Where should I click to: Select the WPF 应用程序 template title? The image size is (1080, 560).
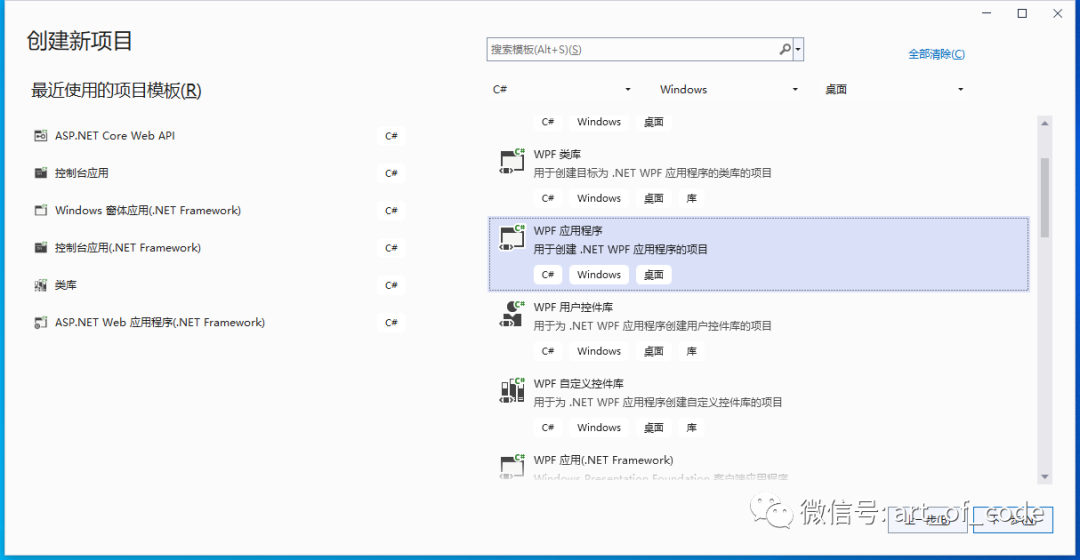(568, 231)
